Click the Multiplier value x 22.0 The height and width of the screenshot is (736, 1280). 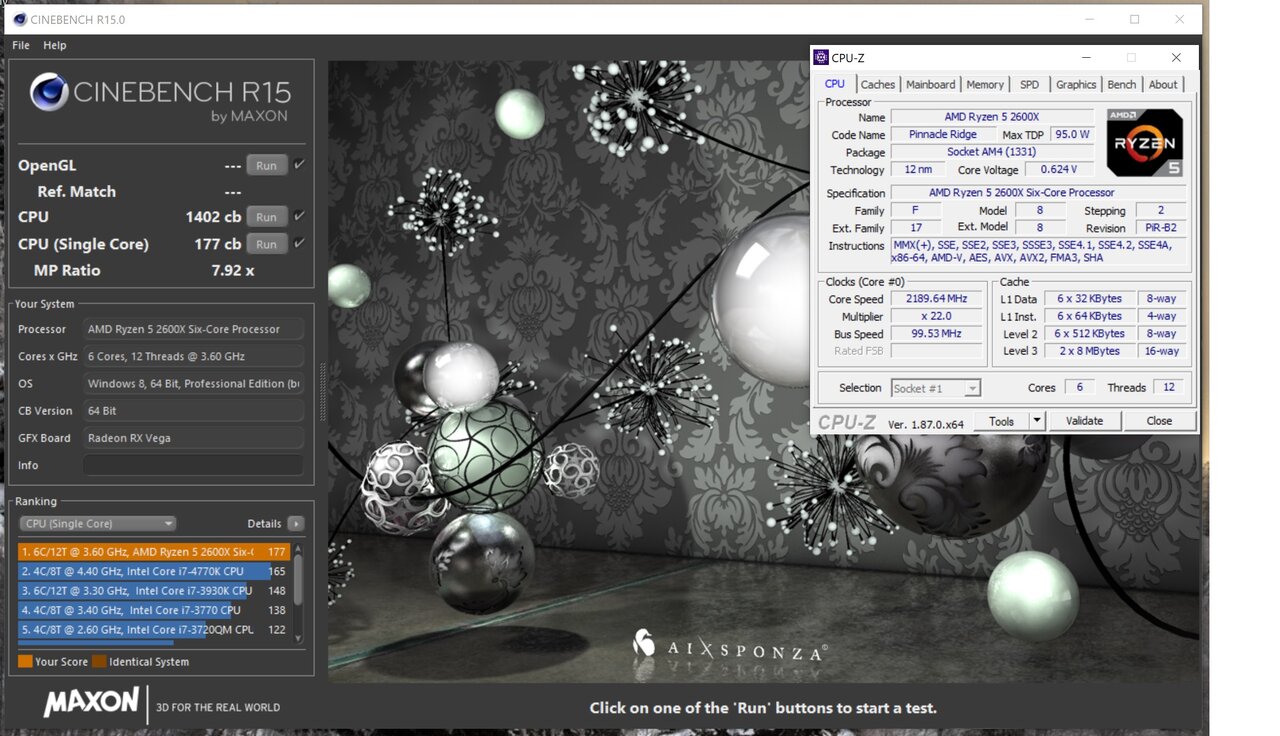[937, 316]
